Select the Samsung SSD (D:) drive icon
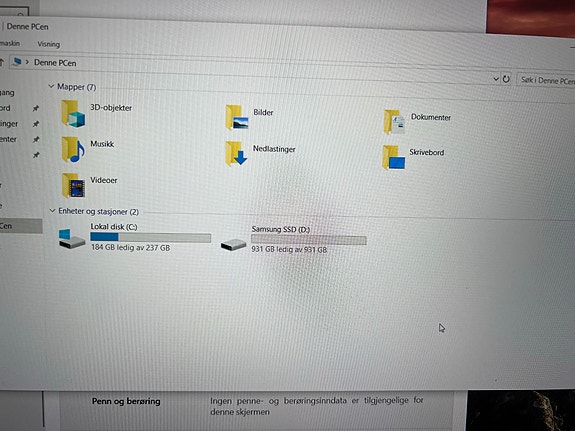 (x=233, y=244)
